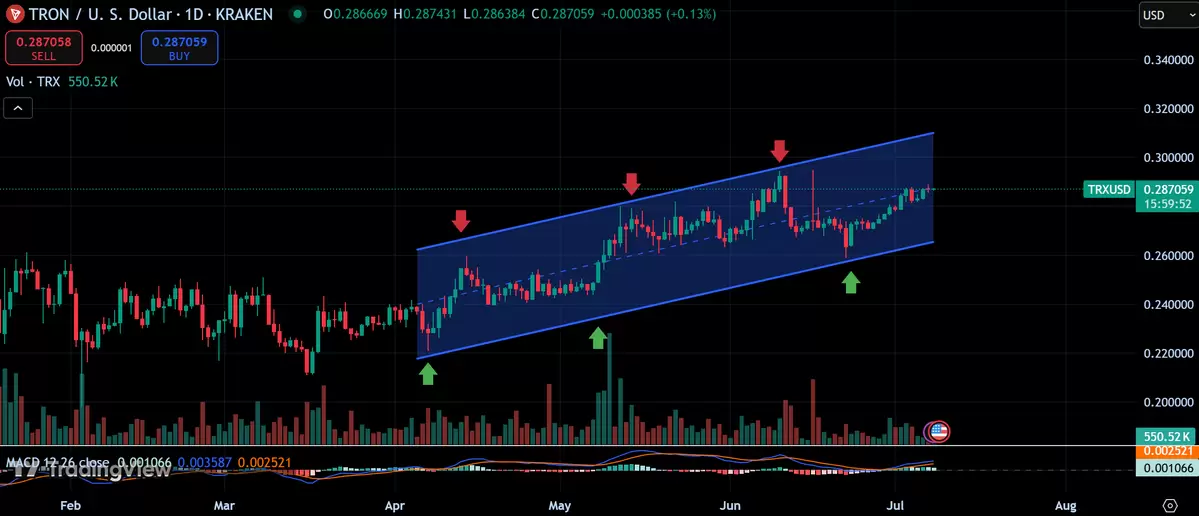Click the TRON coin logo icon

tap(14, 14)
